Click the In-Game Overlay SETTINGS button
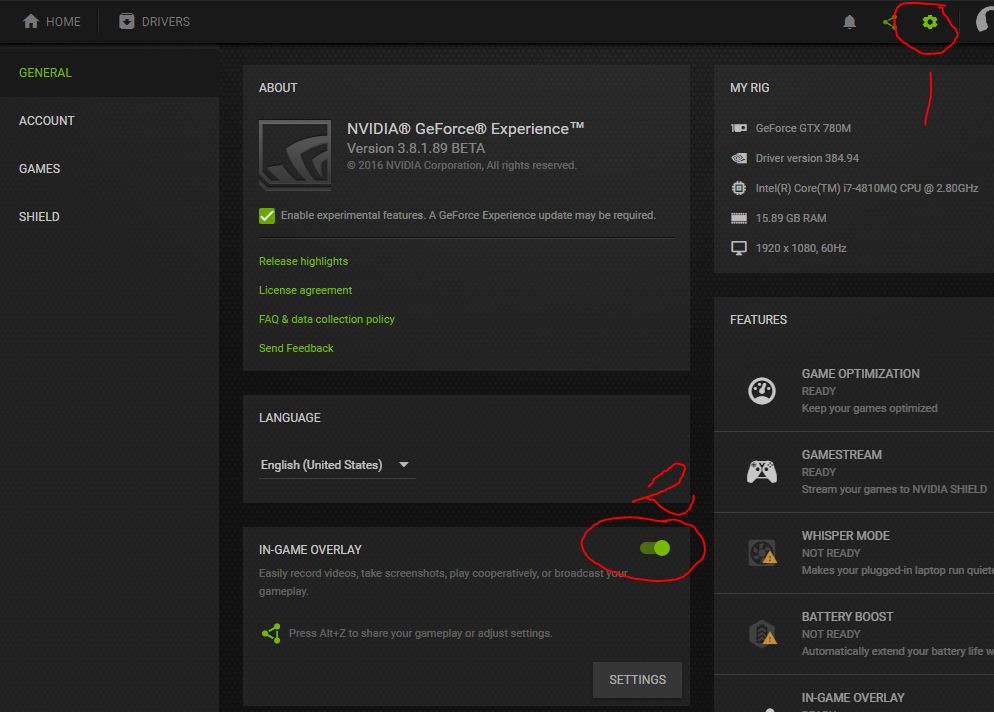Screen dimensions: 994x712 tap(637, 680)
